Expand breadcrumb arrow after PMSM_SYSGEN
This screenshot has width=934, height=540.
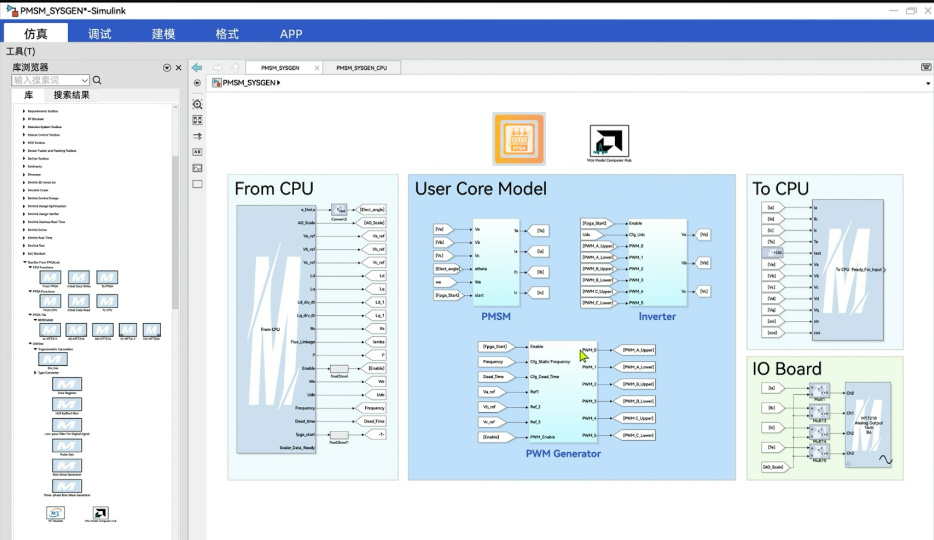(279, 83)
